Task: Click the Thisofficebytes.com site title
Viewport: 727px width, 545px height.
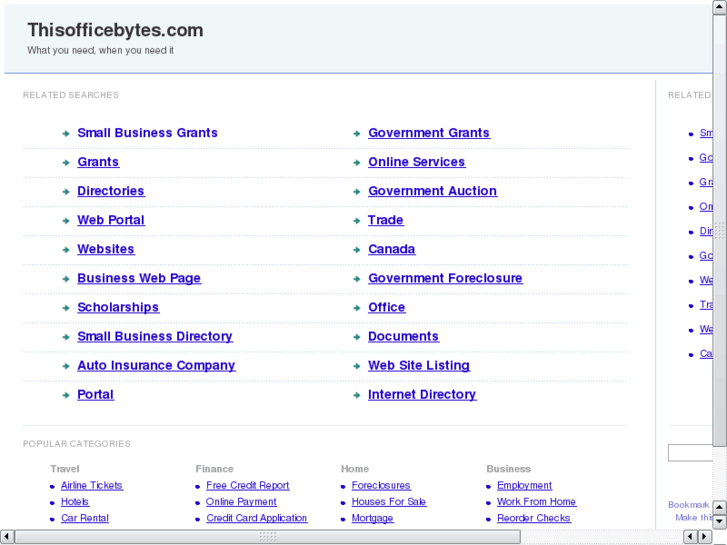Action: pyautogui.click(x=115, y=30)
